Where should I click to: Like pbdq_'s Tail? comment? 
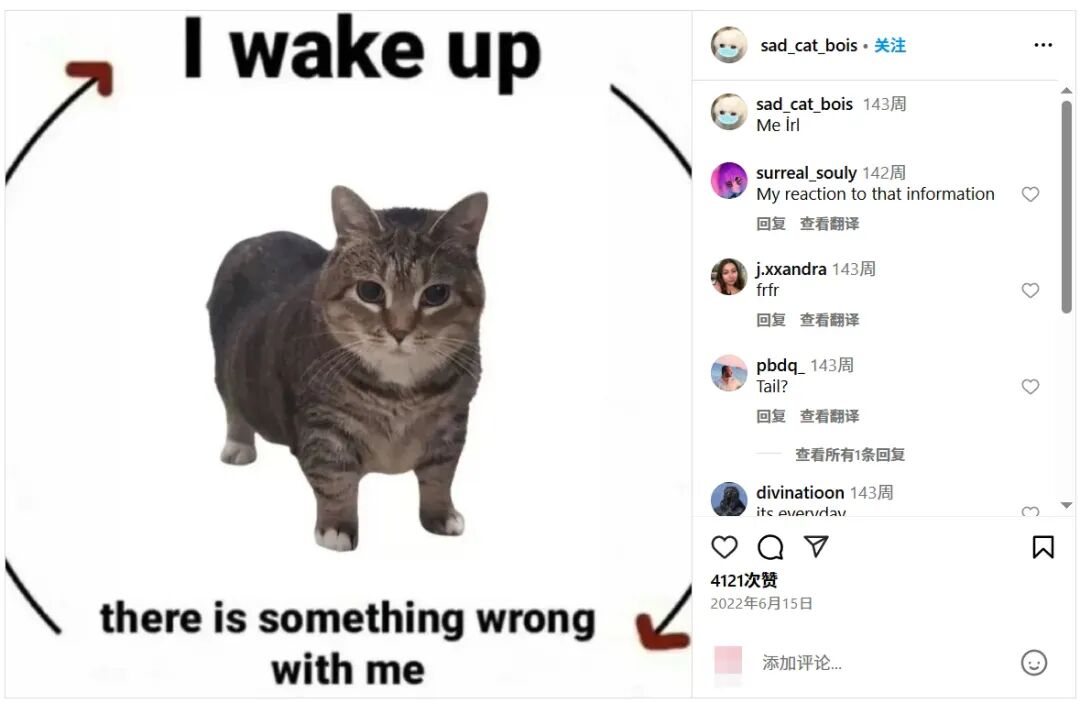click(1030, 387)
